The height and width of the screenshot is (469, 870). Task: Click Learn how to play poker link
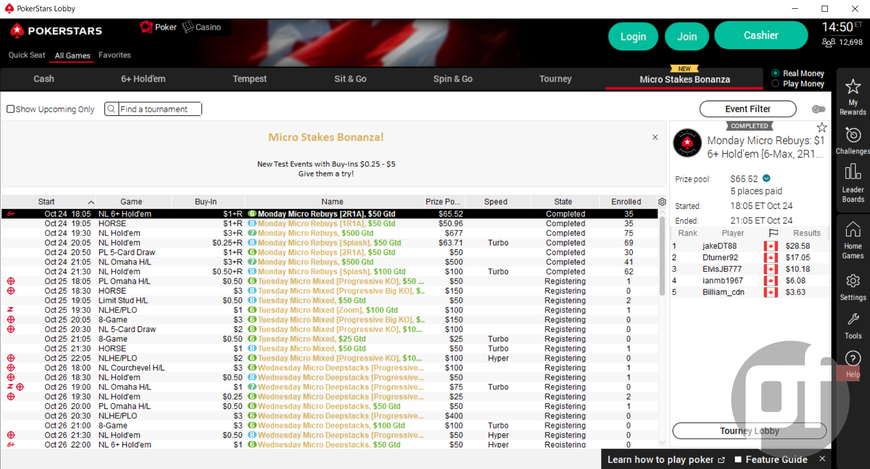(x=660, y=460)
